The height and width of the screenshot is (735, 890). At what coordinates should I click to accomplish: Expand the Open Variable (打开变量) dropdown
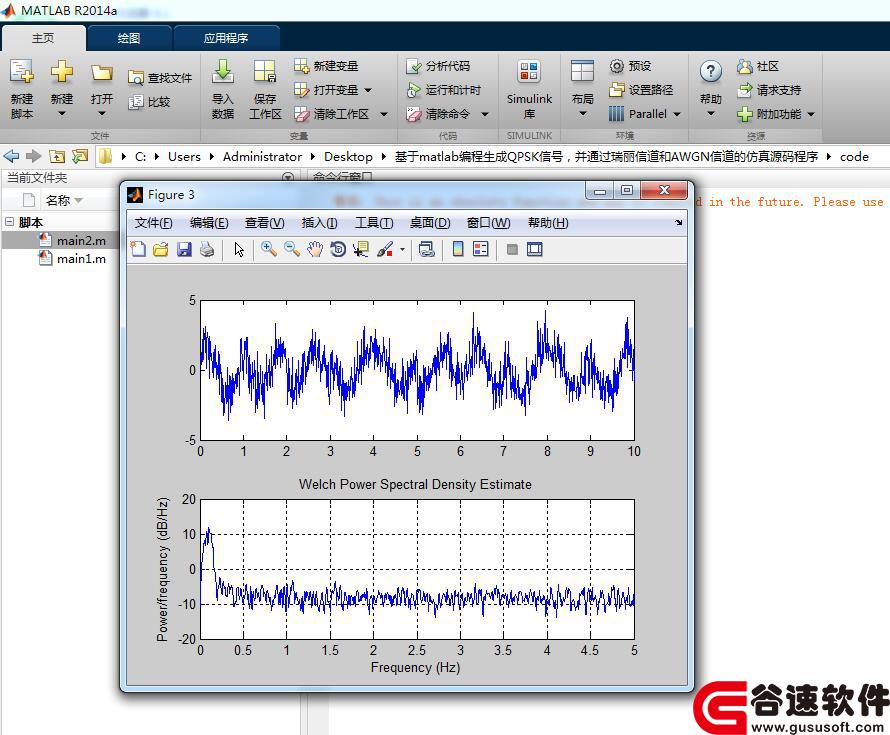pos(368,90)
